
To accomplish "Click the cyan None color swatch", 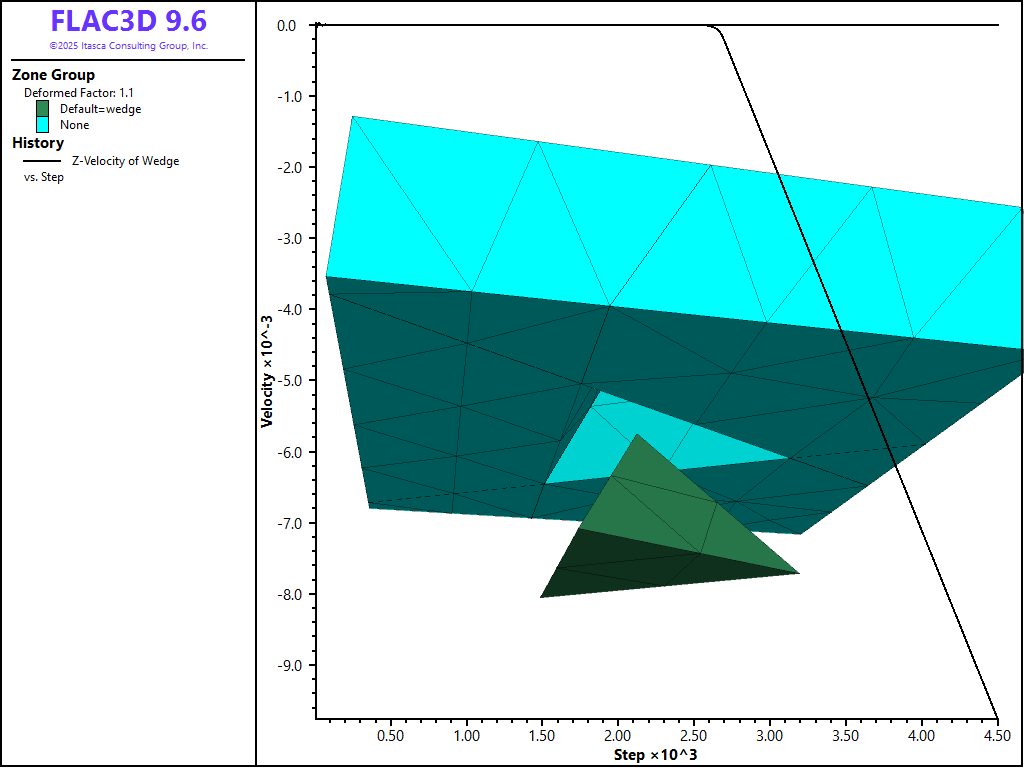I will [x=43, y=125].
